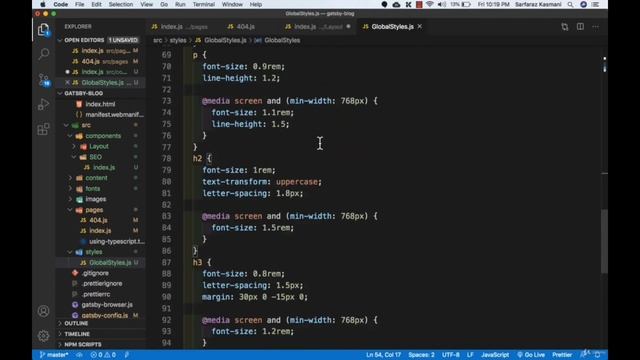
Task: Open the Notification Center icon in menu bar
Action: coord(596,4)
